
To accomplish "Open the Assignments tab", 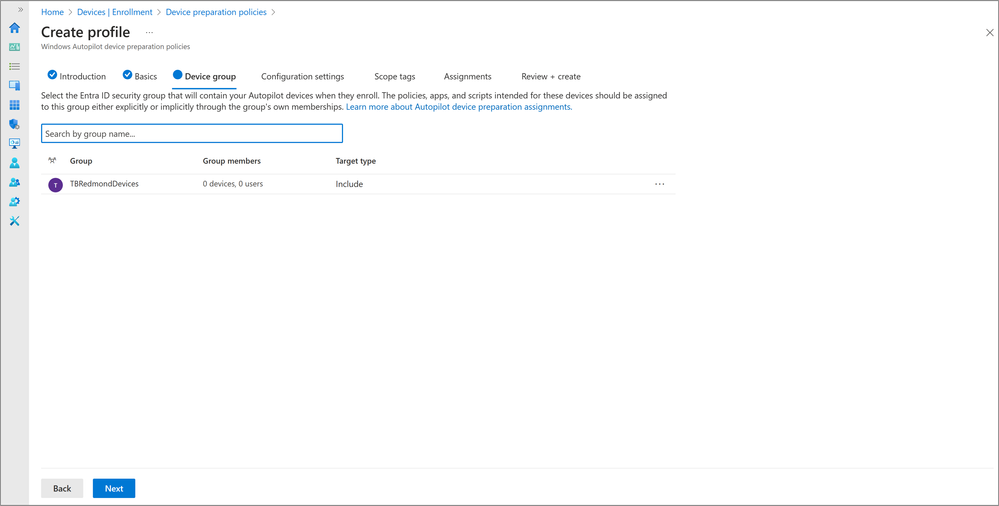I will pos(468,76).
